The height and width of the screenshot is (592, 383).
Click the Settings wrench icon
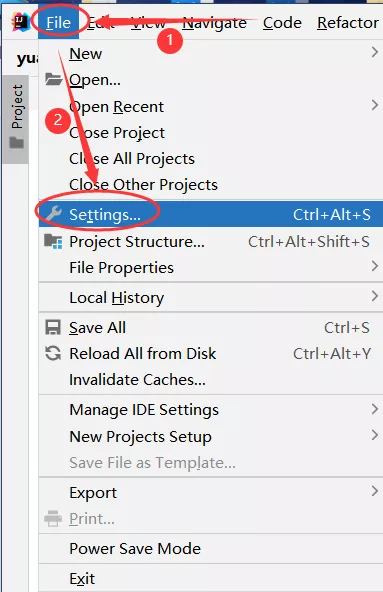[x=53, y=214]
